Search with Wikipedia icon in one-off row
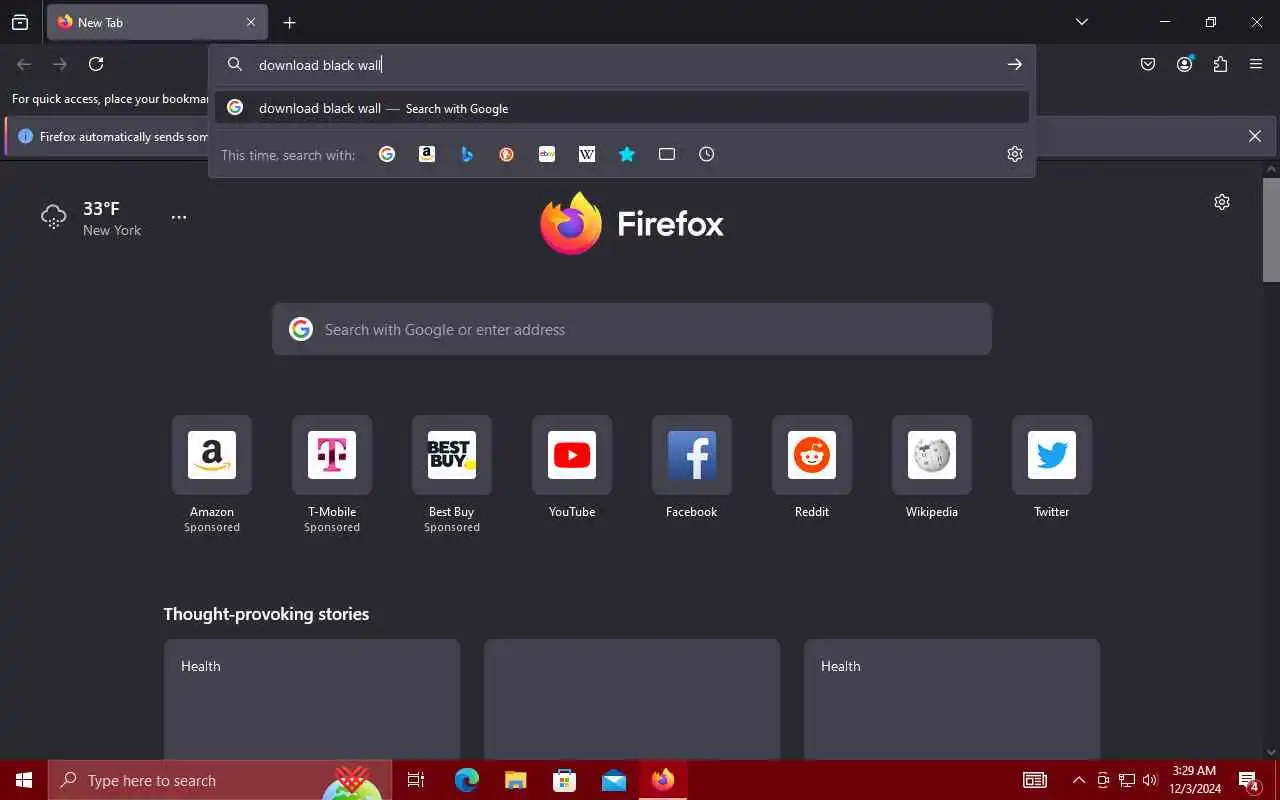 tap(587, 154)
